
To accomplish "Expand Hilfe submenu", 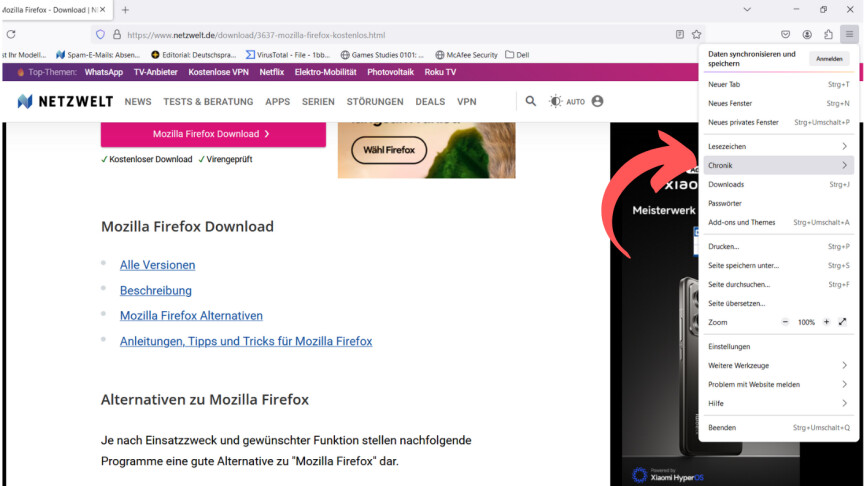I will (x=779, y=403).
